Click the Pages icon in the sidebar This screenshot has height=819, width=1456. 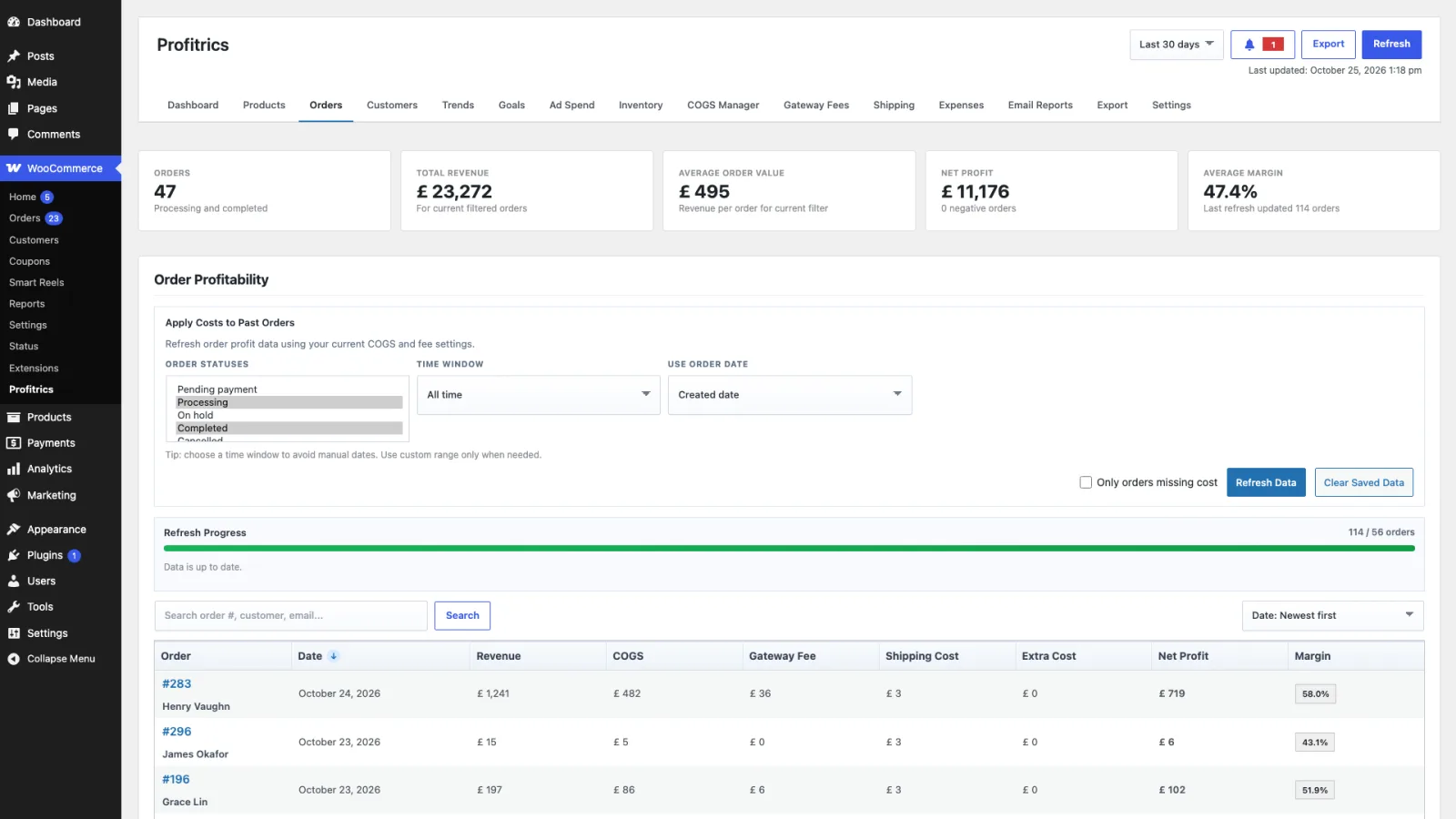14,108
